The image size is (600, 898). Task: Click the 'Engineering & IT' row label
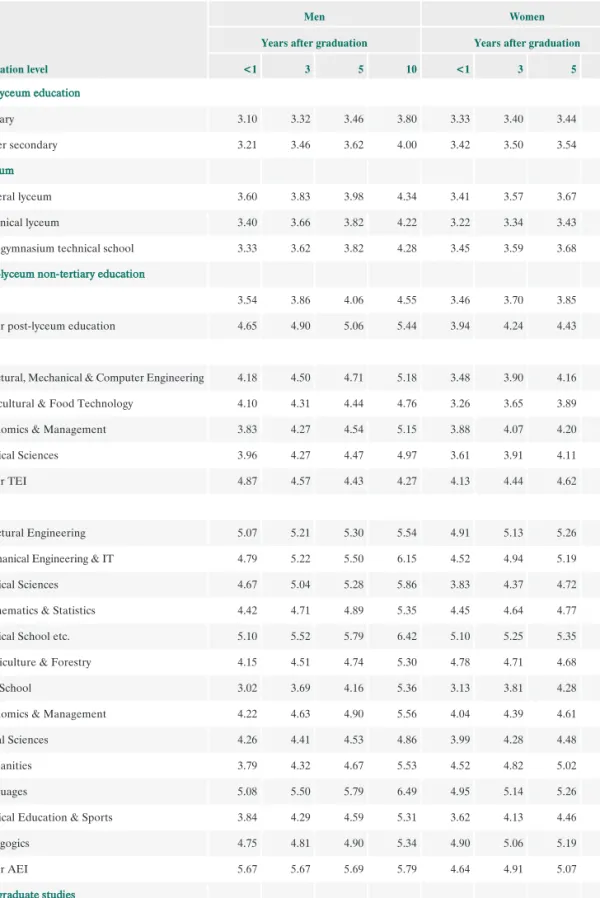[74, 558]
